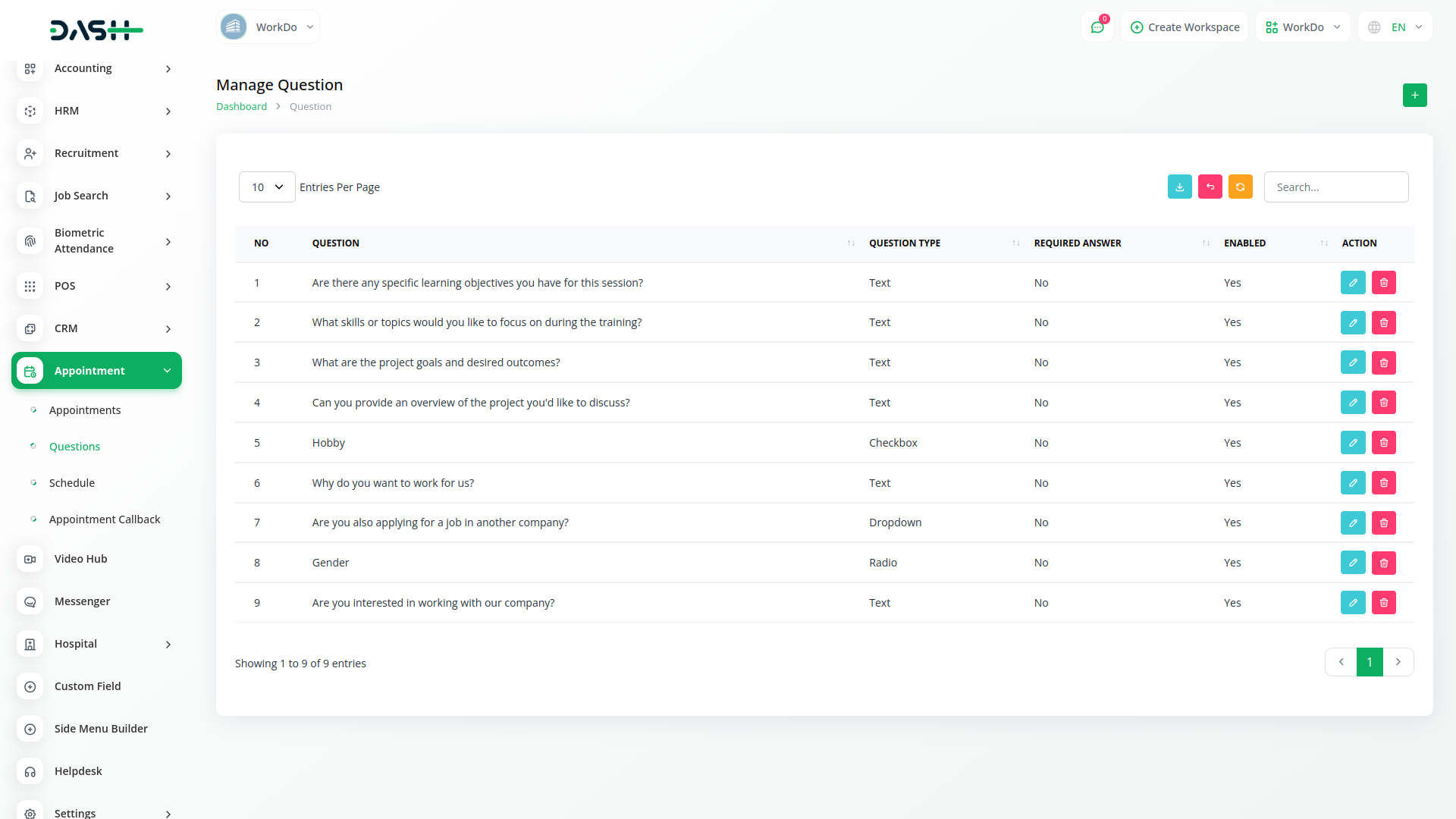
Task: Delete the Gender question row
Action: pos(1383,563)
